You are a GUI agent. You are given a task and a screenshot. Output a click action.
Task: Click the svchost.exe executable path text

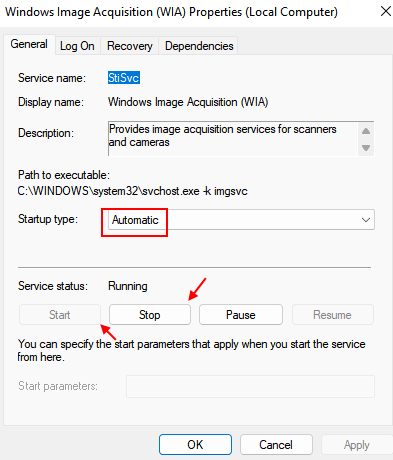pos(132,191)
